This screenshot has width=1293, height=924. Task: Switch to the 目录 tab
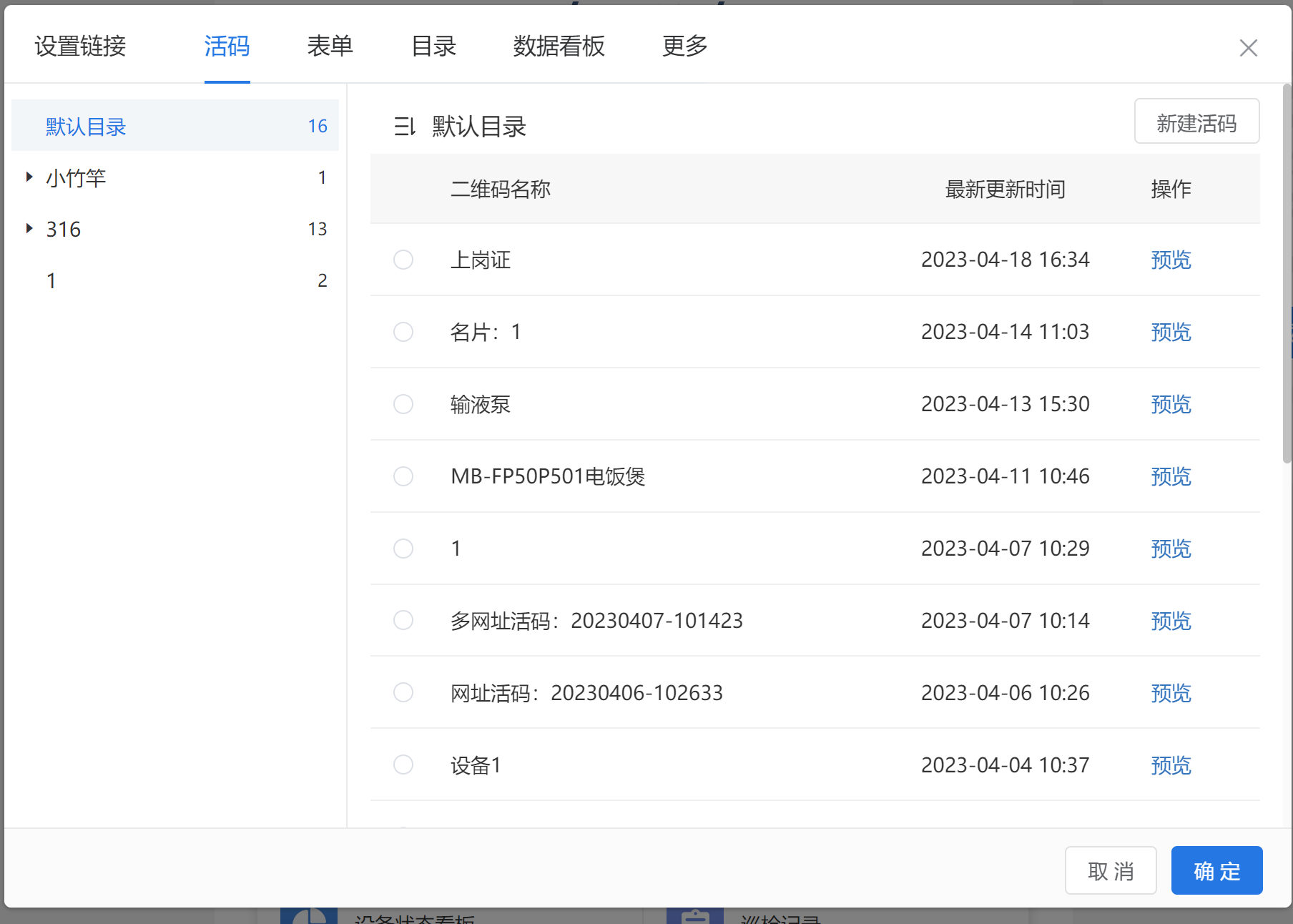point(433,46)
